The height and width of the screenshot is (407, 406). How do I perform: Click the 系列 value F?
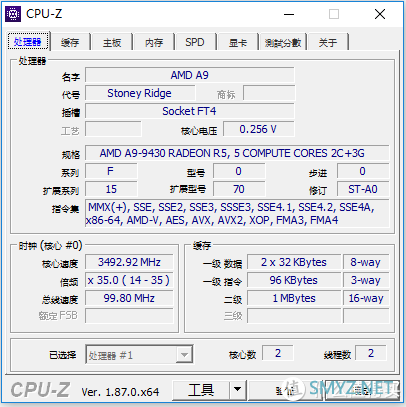click(111, 171)
